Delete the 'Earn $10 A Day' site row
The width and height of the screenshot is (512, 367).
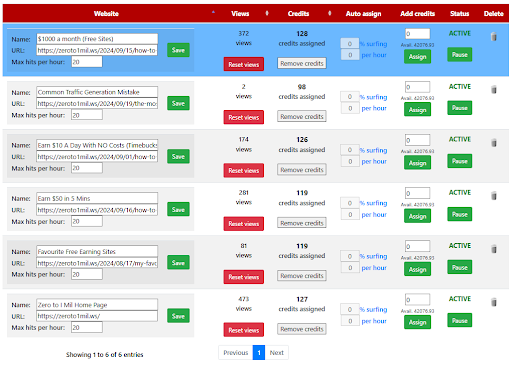[x=494, y=143]
